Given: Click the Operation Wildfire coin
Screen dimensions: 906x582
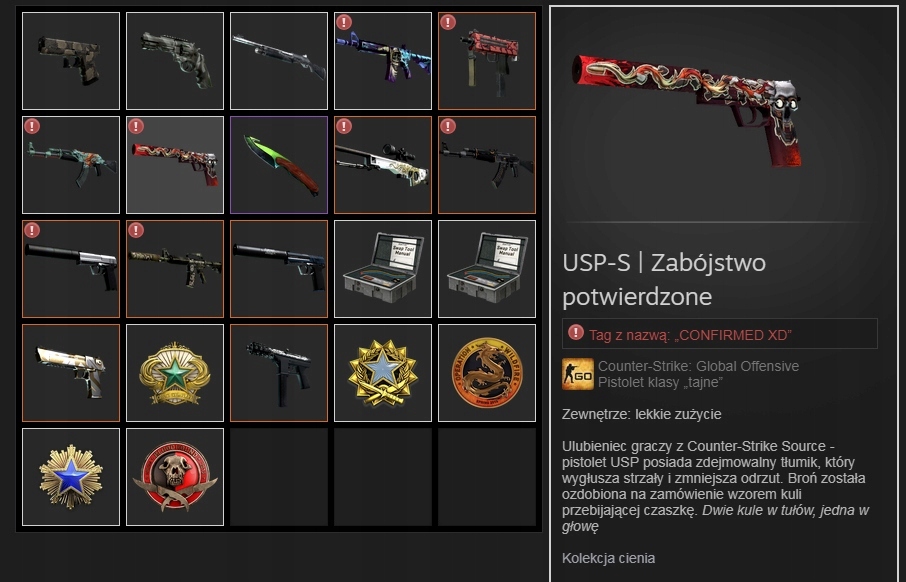Looking at the screenshot, I should coord(487,373).
